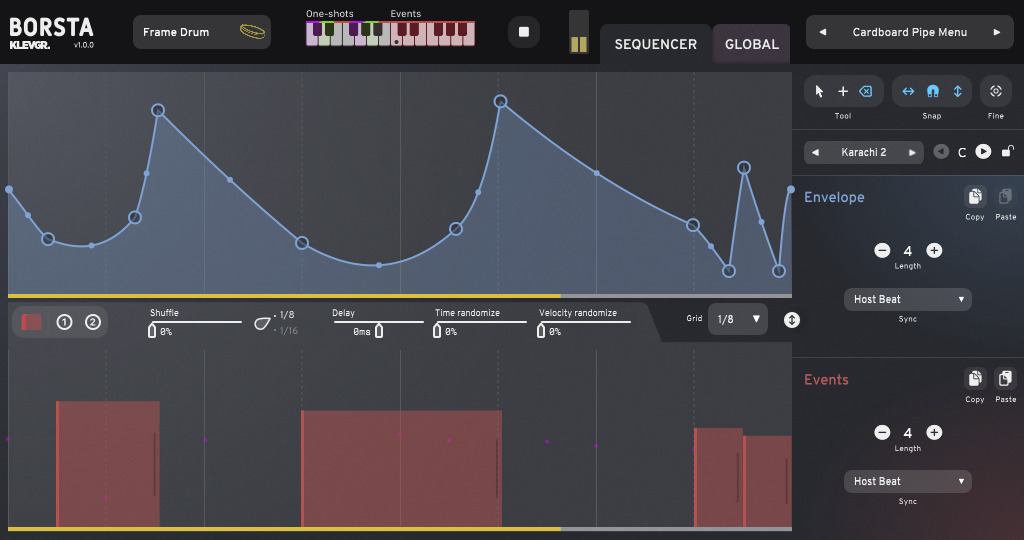The width and height of the screenshot is (1024, 540).
Task: Click the highest envelope point
Action: pyautogui.click(x=500, y=101)
